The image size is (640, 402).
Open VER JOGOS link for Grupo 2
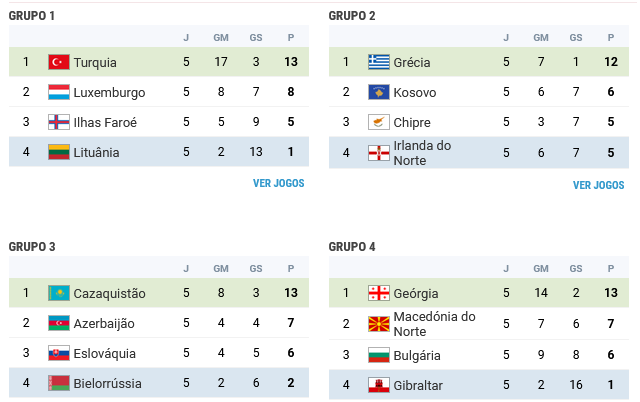[598, 185]
